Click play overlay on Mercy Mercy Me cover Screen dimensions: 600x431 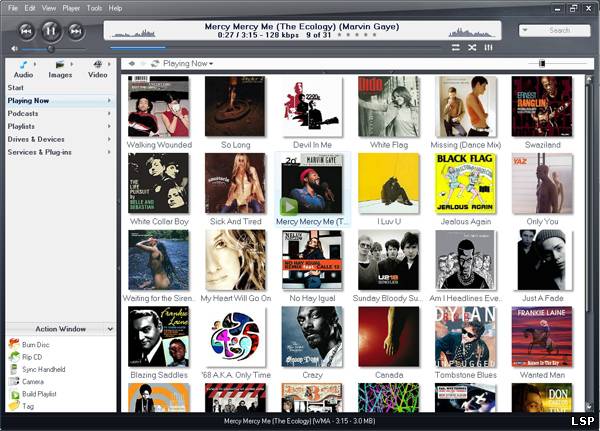tap(289, 206)
